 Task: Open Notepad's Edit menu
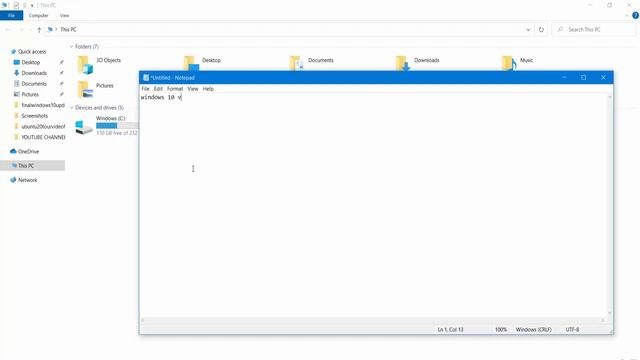pos(158,89)
